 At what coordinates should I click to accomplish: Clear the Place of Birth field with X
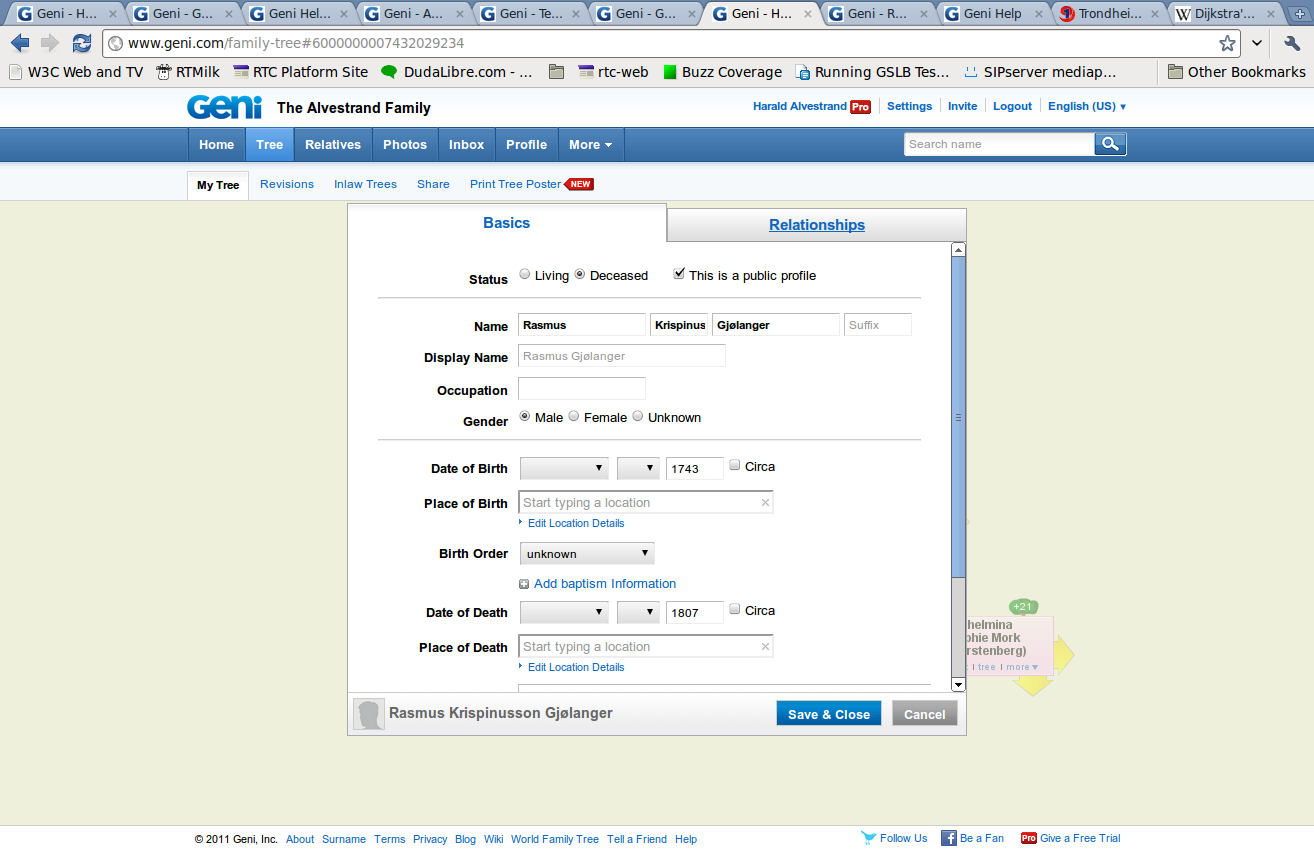pos(765,503)
